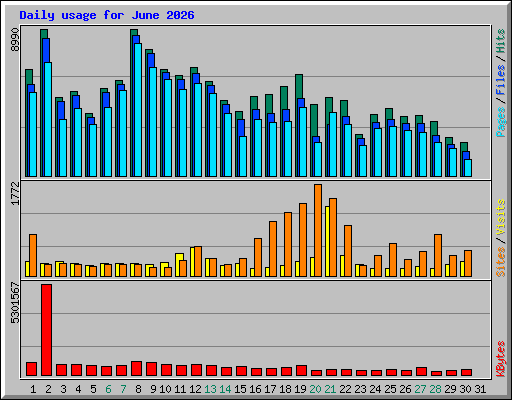512x400 pixels.
Task: Click the chart title 'Daily usage for June 2026'
Action: [107, 15]
